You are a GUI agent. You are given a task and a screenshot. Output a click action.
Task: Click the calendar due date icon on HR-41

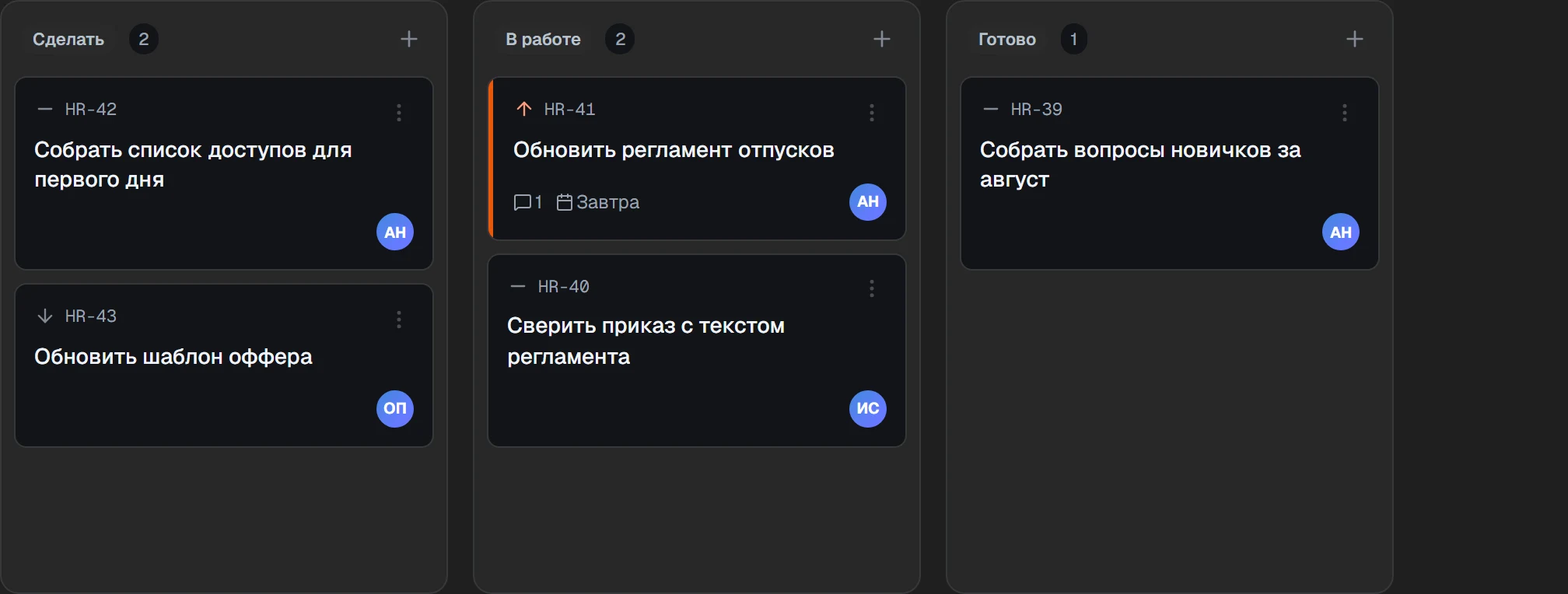[x=565, y=202]
